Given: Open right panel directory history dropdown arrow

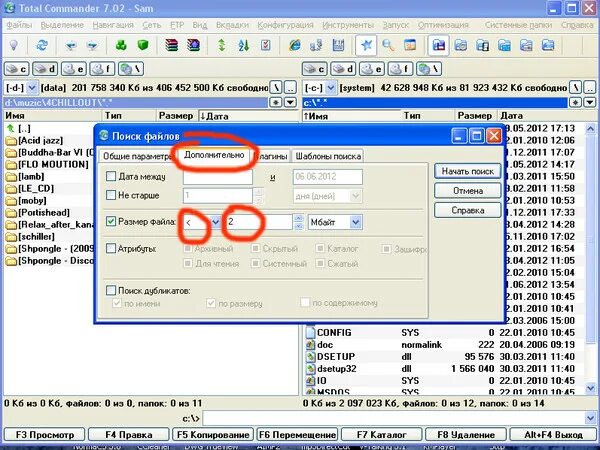Looking at the screenshot, I should coord(590,102).
